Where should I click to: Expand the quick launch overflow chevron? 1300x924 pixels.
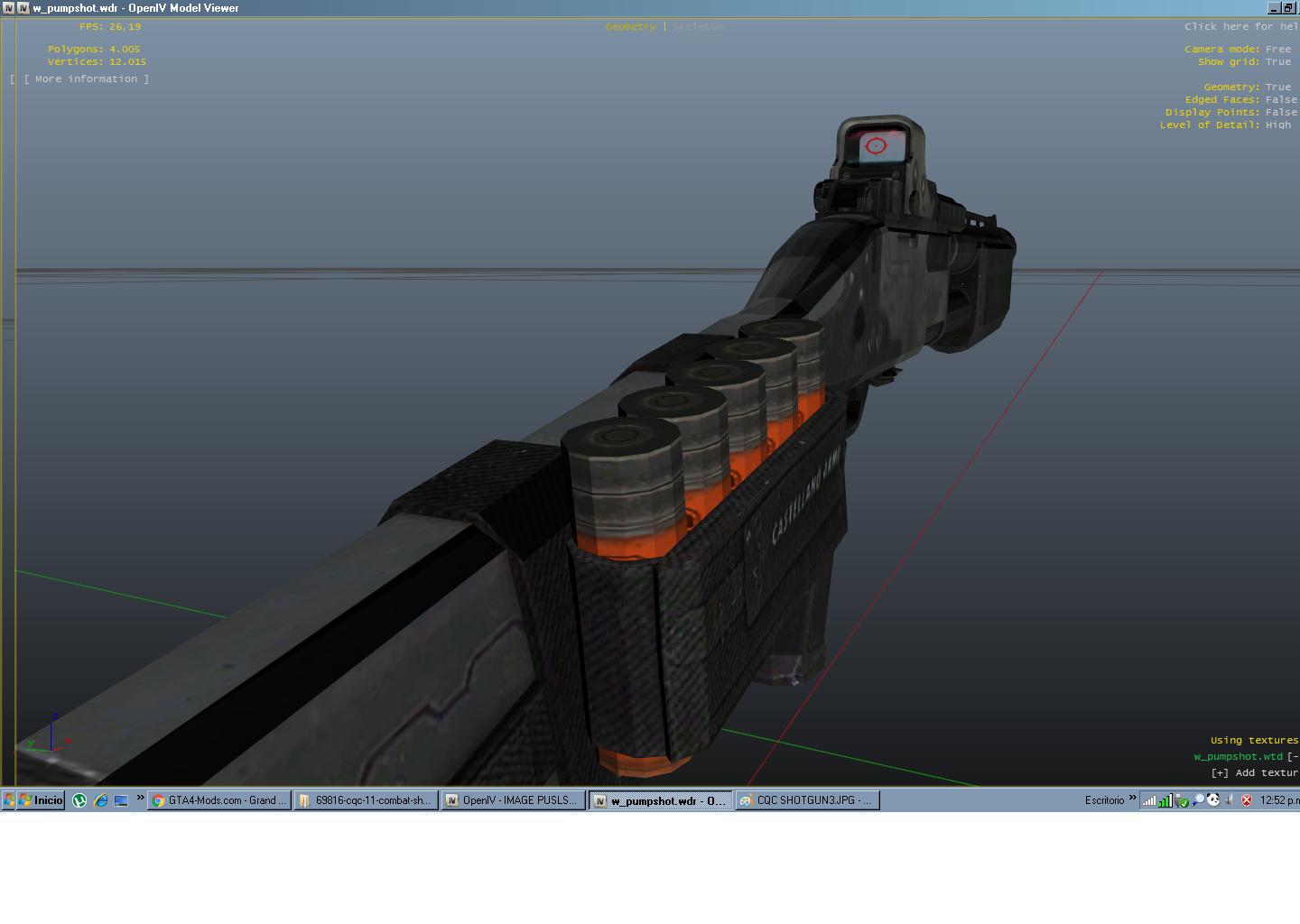click(140, 798)
